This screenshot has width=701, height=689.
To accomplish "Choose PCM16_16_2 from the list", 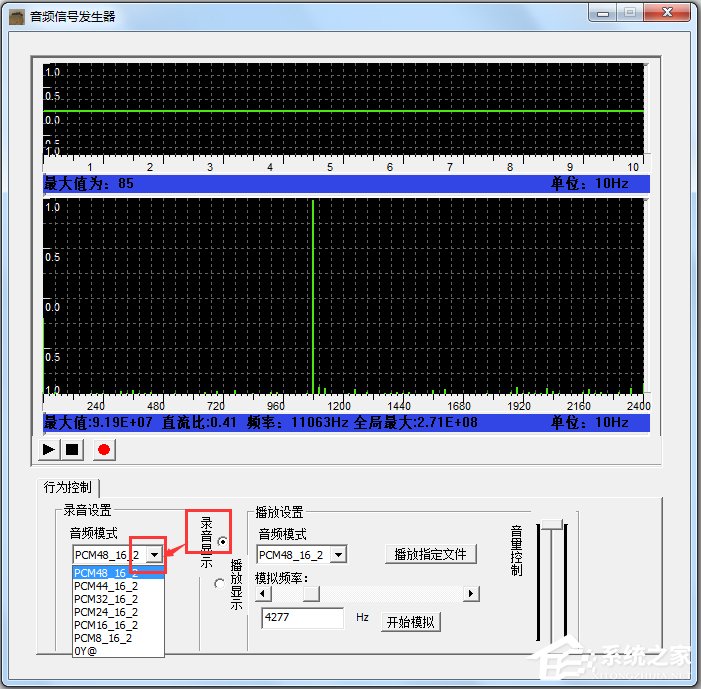I will click(118, 625).
